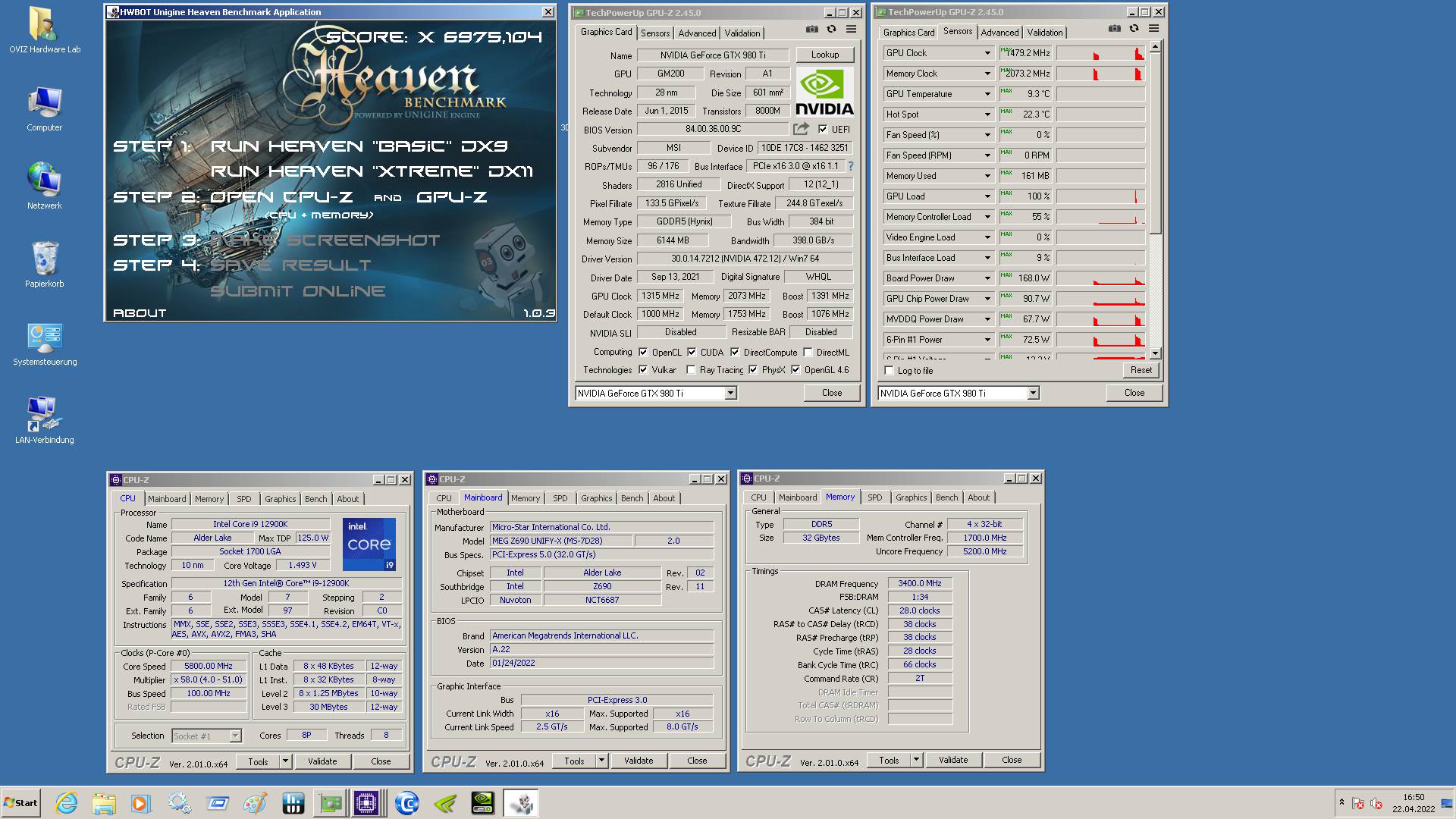This screenshot has height=819, width=1456.
Task: Open Graphics tab in rightmost CPU-Z window
Action: click(x=911, y=497)
